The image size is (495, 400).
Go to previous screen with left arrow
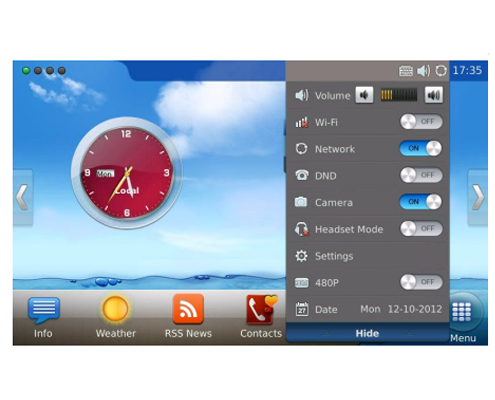(23, 197)
